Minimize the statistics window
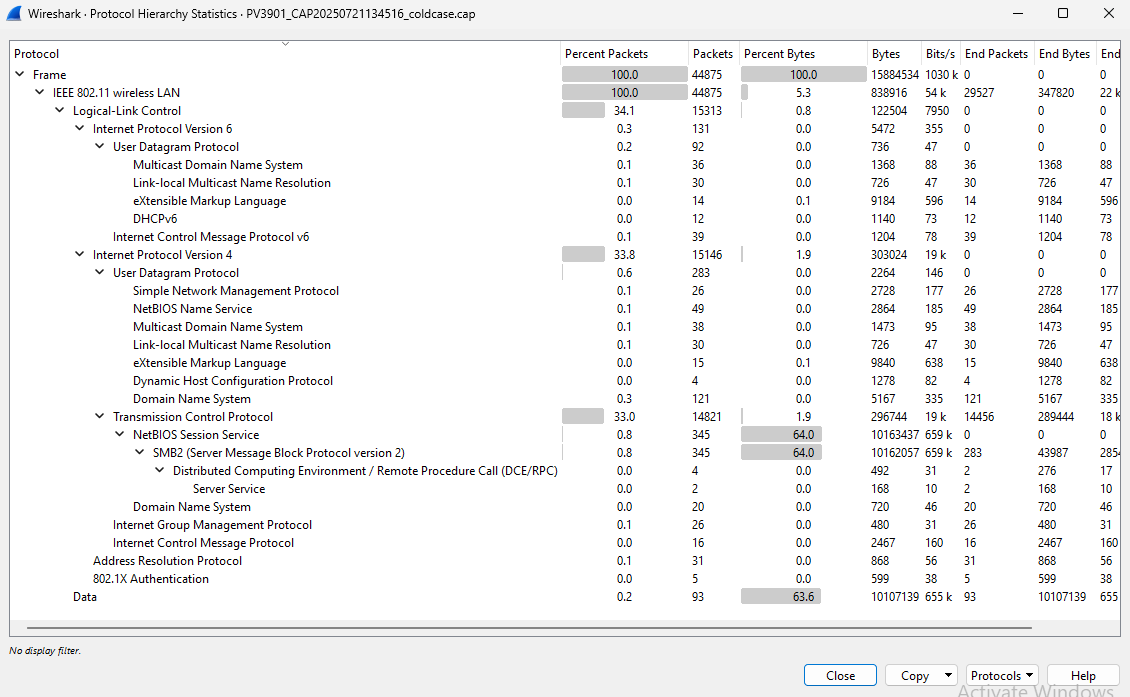Viewport: 1130px width, 697px height. (1018, 13)
